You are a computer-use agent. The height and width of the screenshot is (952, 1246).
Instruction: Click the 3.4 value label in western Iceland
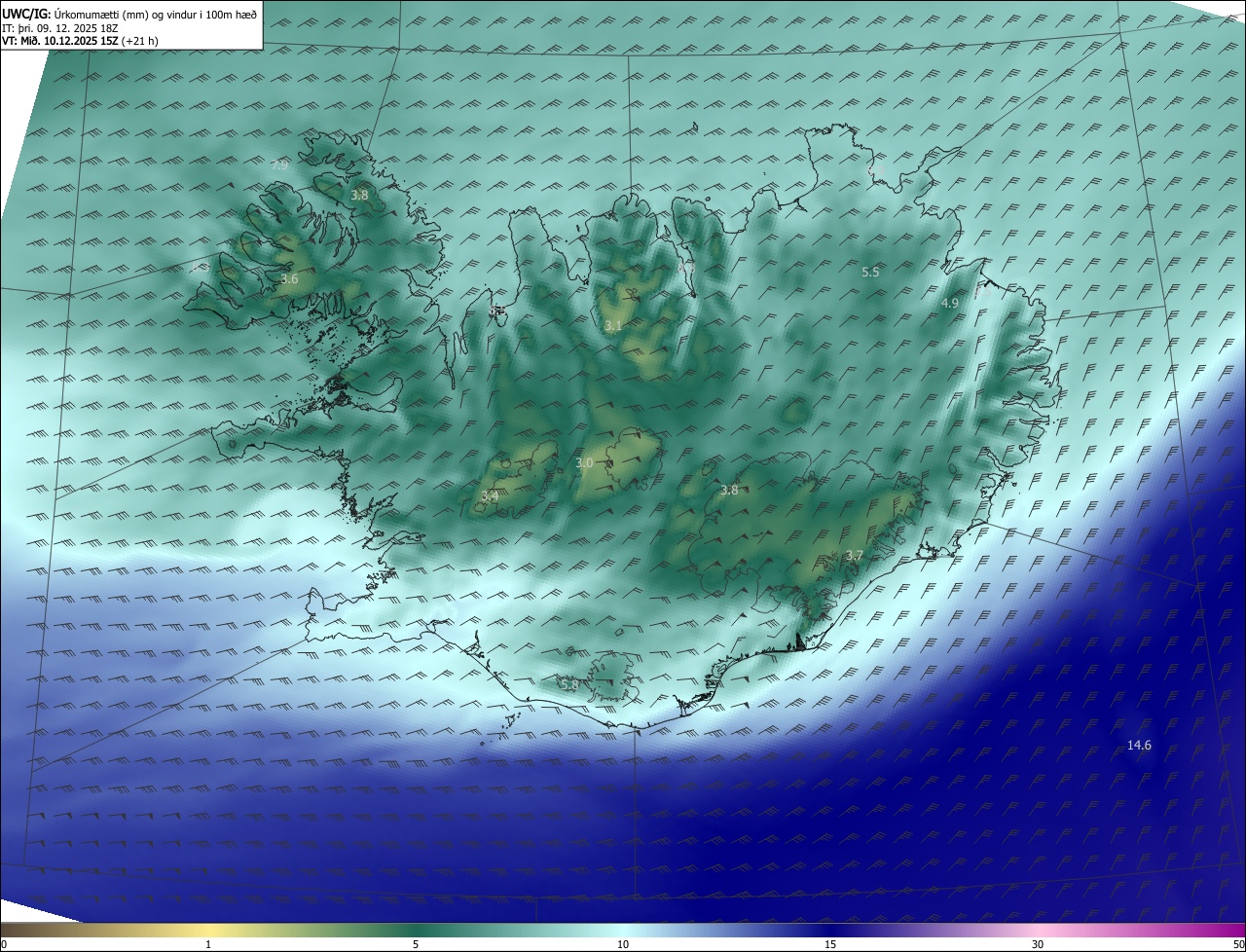pos(490,496)
